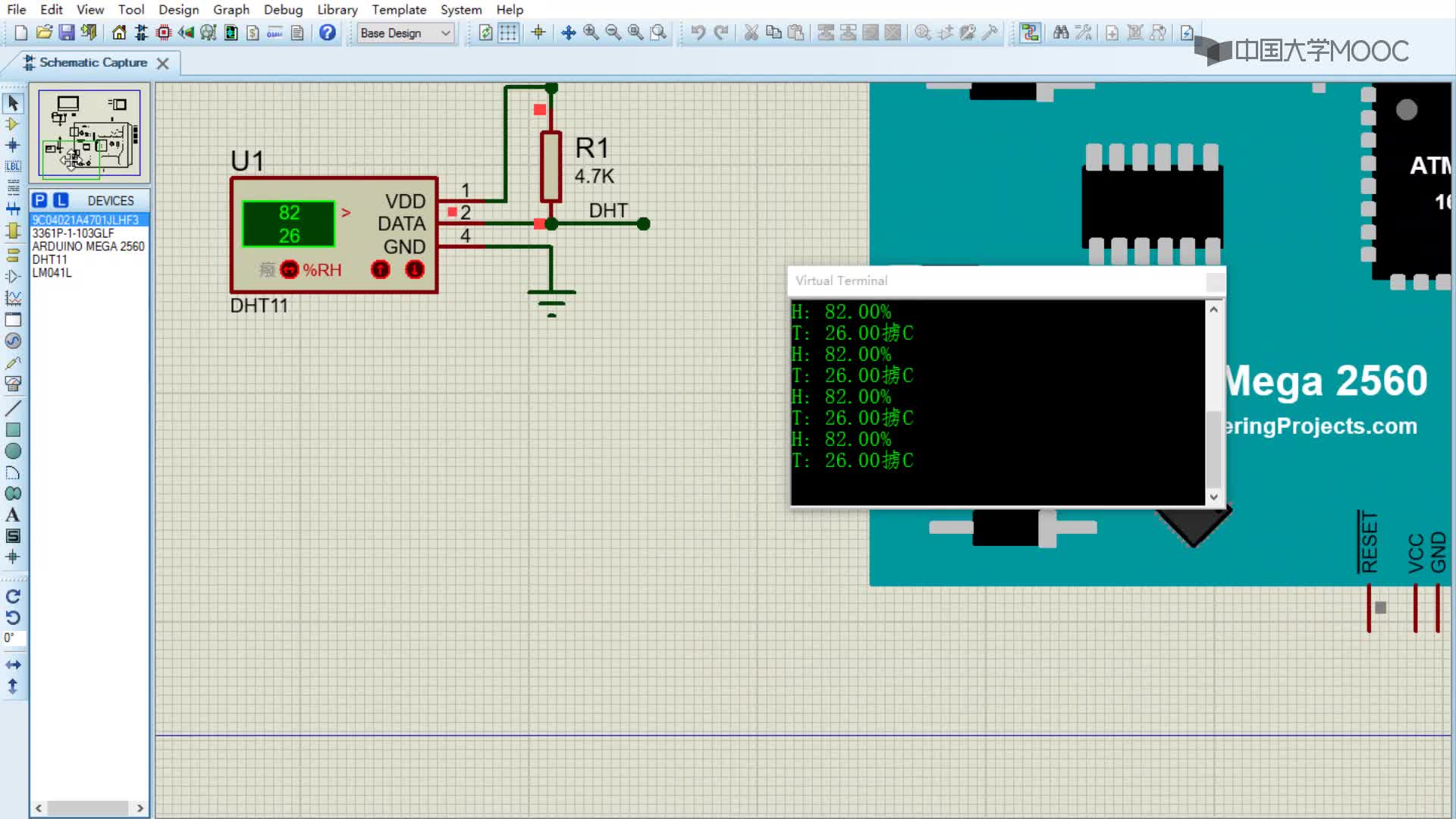Select LM041L in devices list
The width and height of the screenshot is (1456, 819).
89,273
